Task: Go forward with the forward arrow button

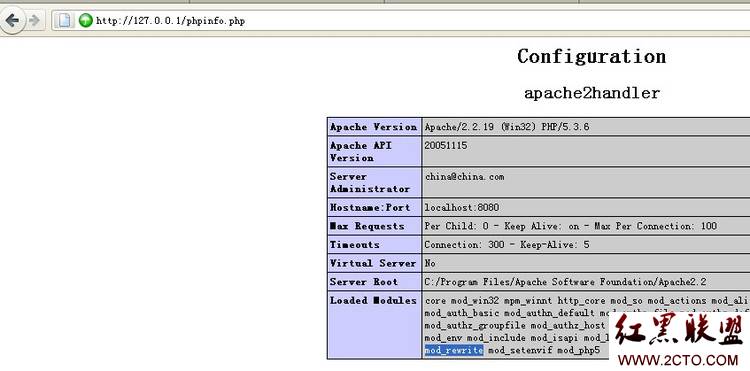Action: (x=34, y=20)
